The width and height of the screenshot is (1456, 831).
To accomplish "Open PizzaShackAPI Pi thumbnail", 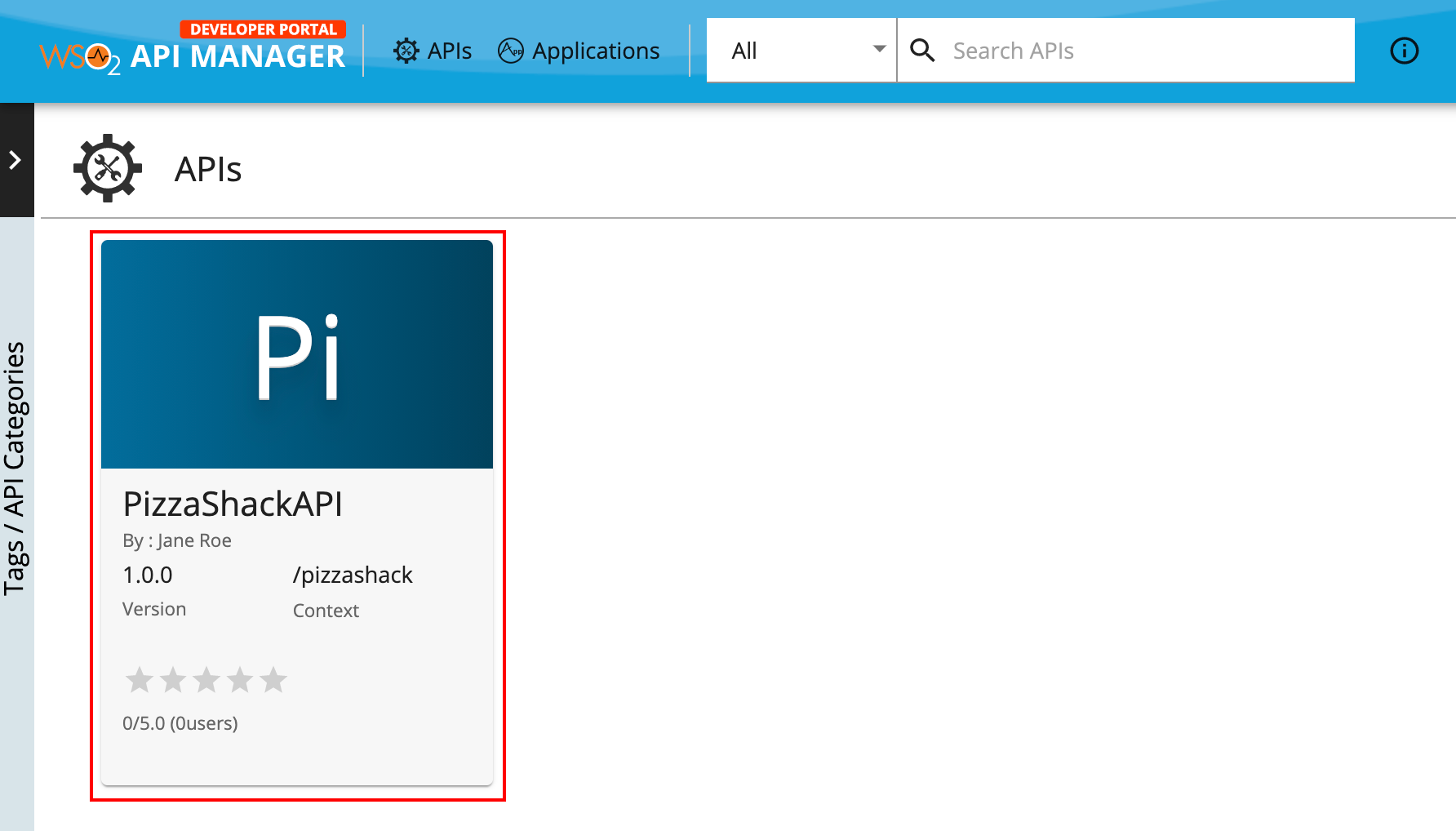I will (297, 354).
